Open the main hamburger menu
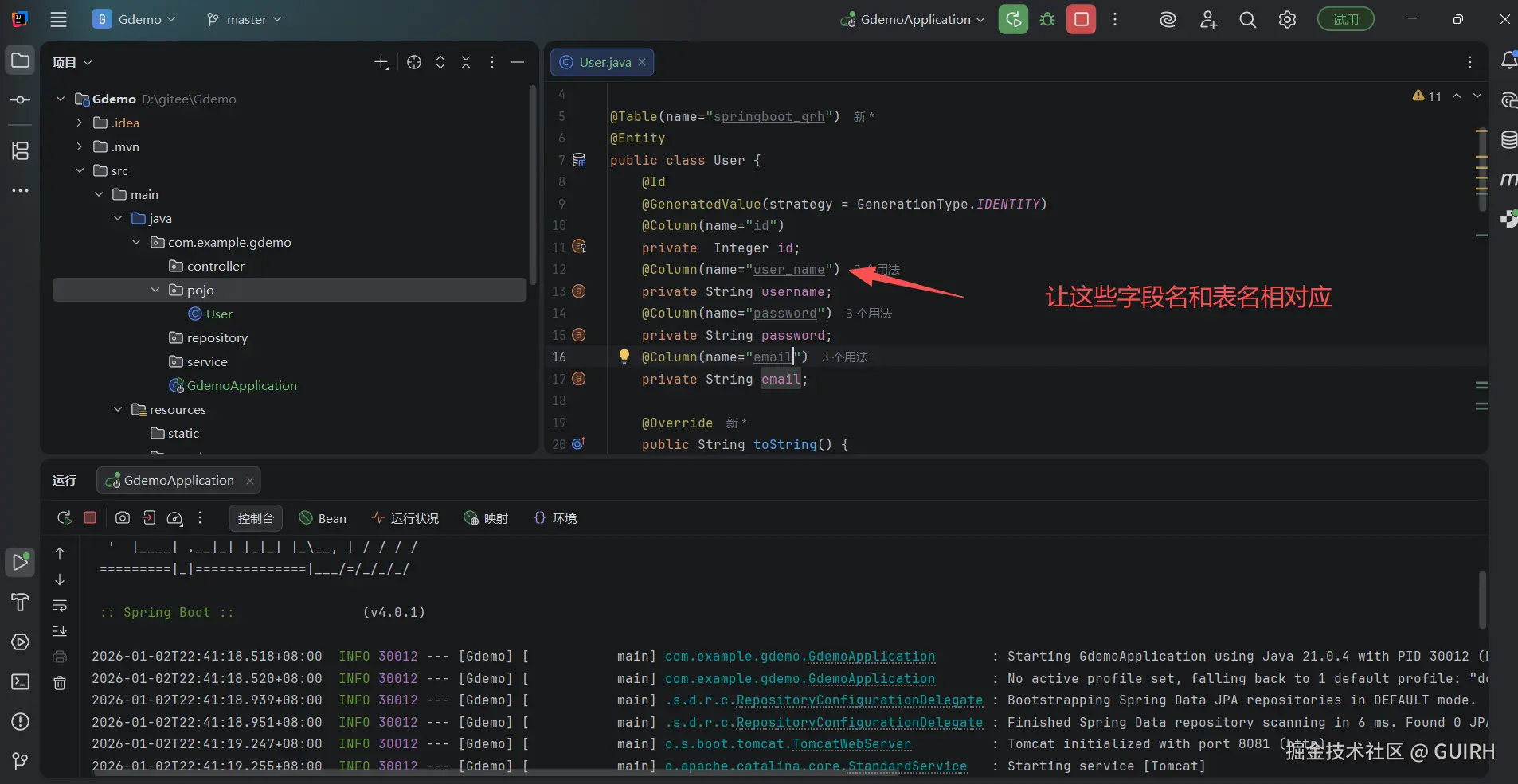Screen dimensions: 1518x784 [x=58, y=19]
